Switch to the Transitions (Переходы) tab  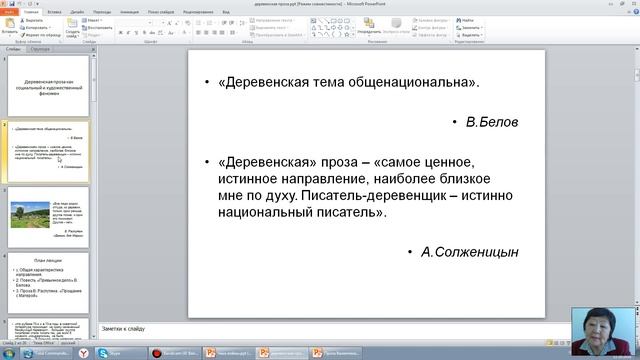[102, 12]
